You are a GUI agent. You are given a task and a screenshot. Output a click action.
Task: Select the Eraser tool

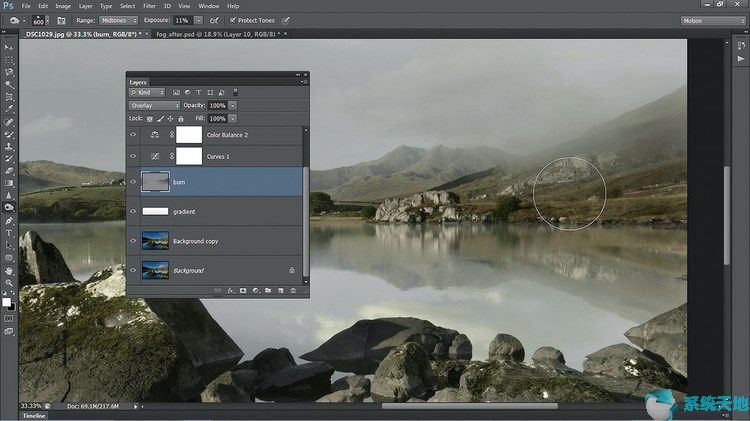coord(9,171)
